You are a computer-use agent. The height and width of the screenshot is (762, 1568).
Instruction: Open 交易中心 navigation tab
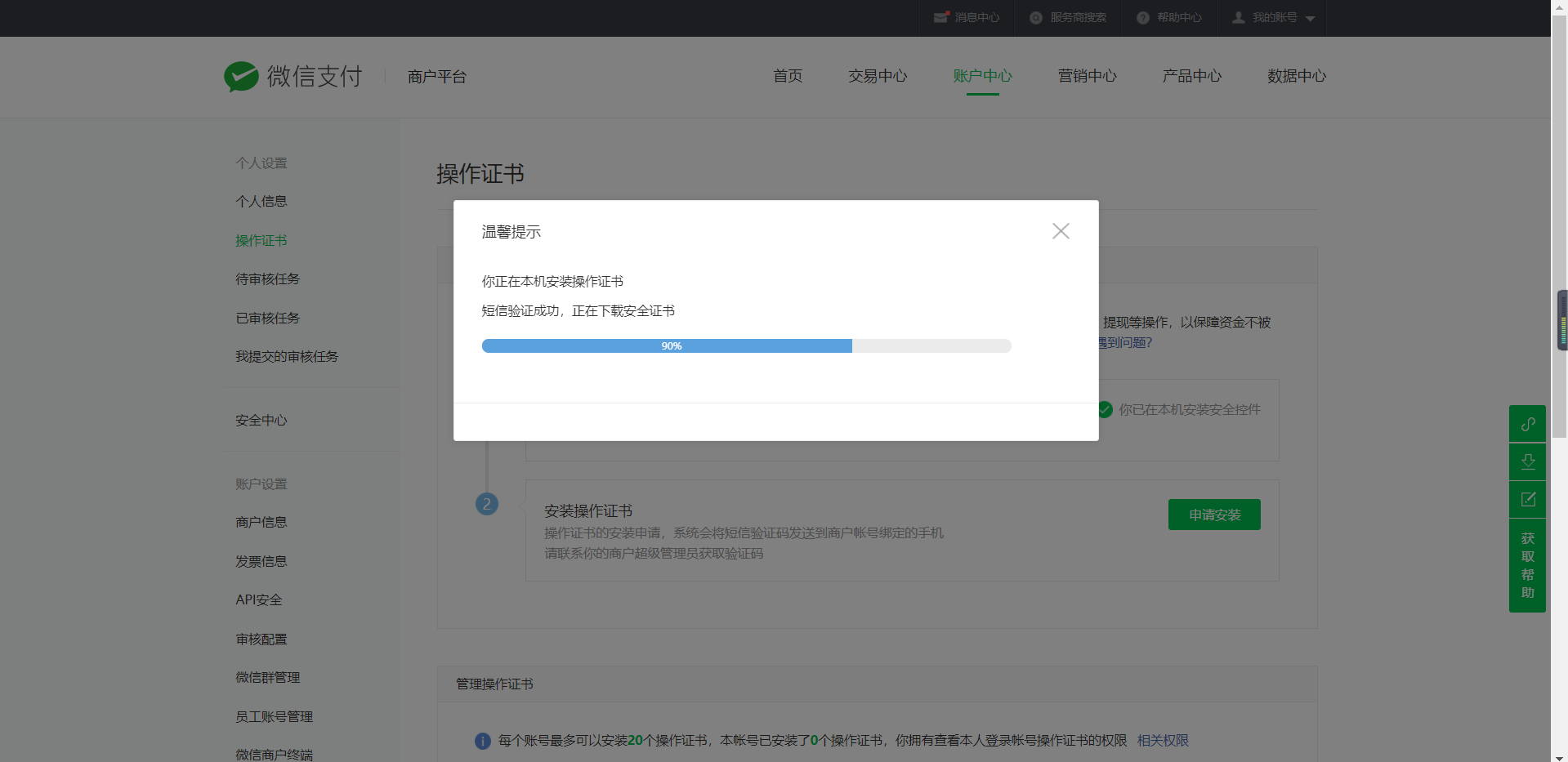coord(878,76)
